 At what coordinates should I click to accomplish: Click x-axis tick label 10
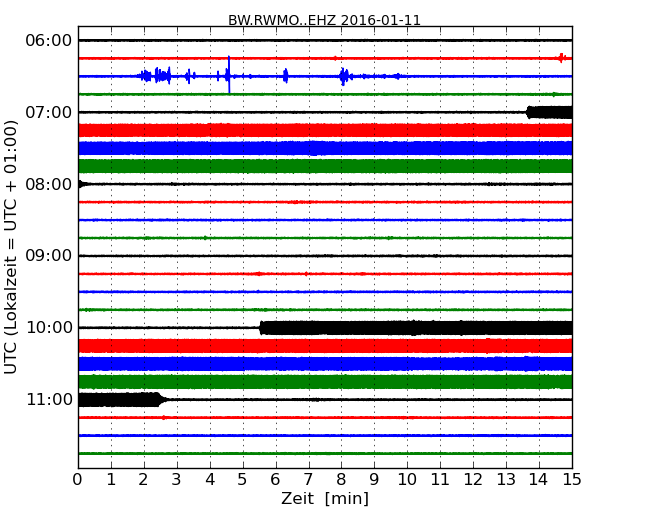(x=407, y=479)
